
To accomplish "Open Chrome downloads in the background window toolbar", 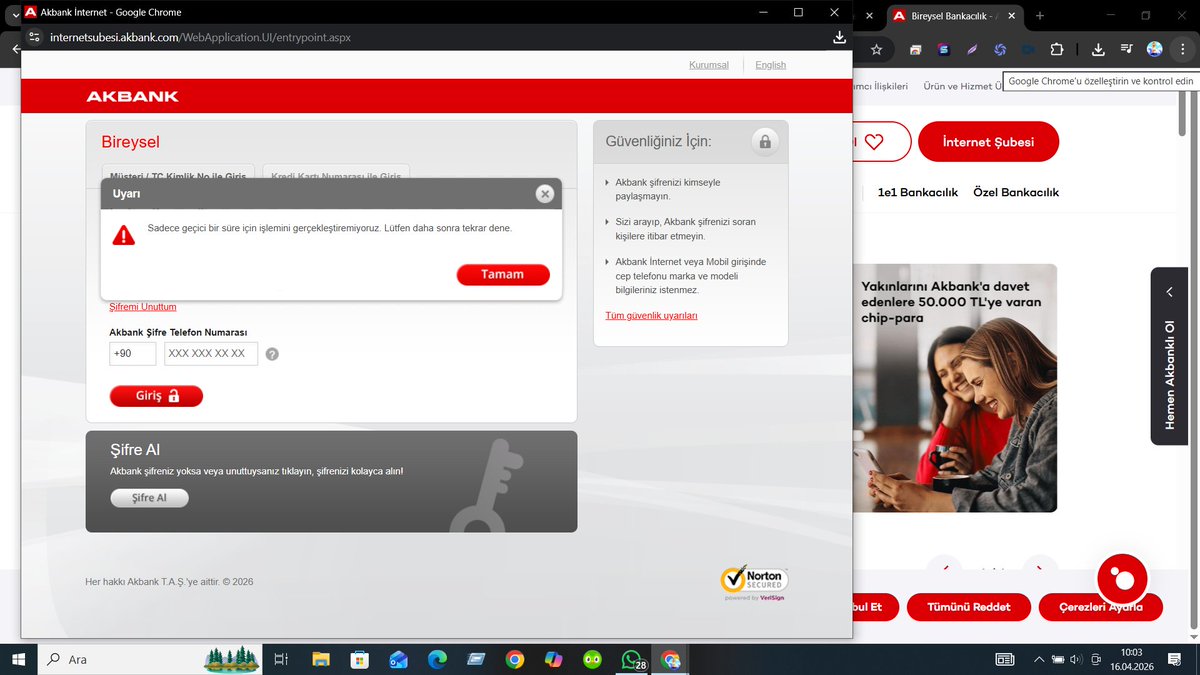I will click(x=1098, y=49).
